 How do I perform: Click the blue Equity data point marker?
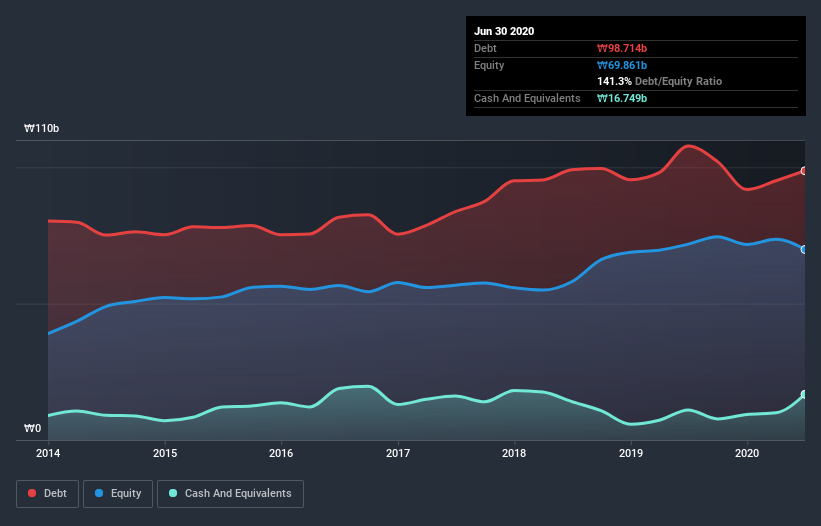click(x=804, y=250)
